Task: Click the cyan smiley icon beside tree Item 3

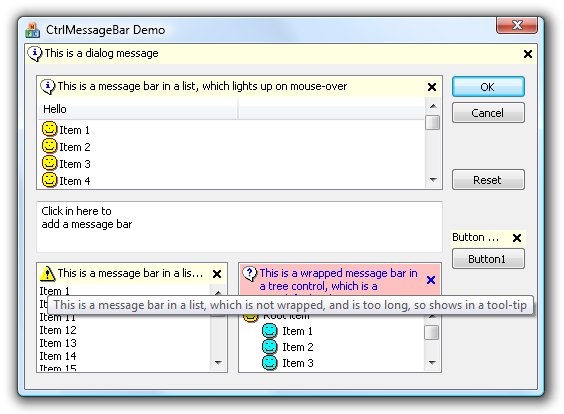Action: 269,363
